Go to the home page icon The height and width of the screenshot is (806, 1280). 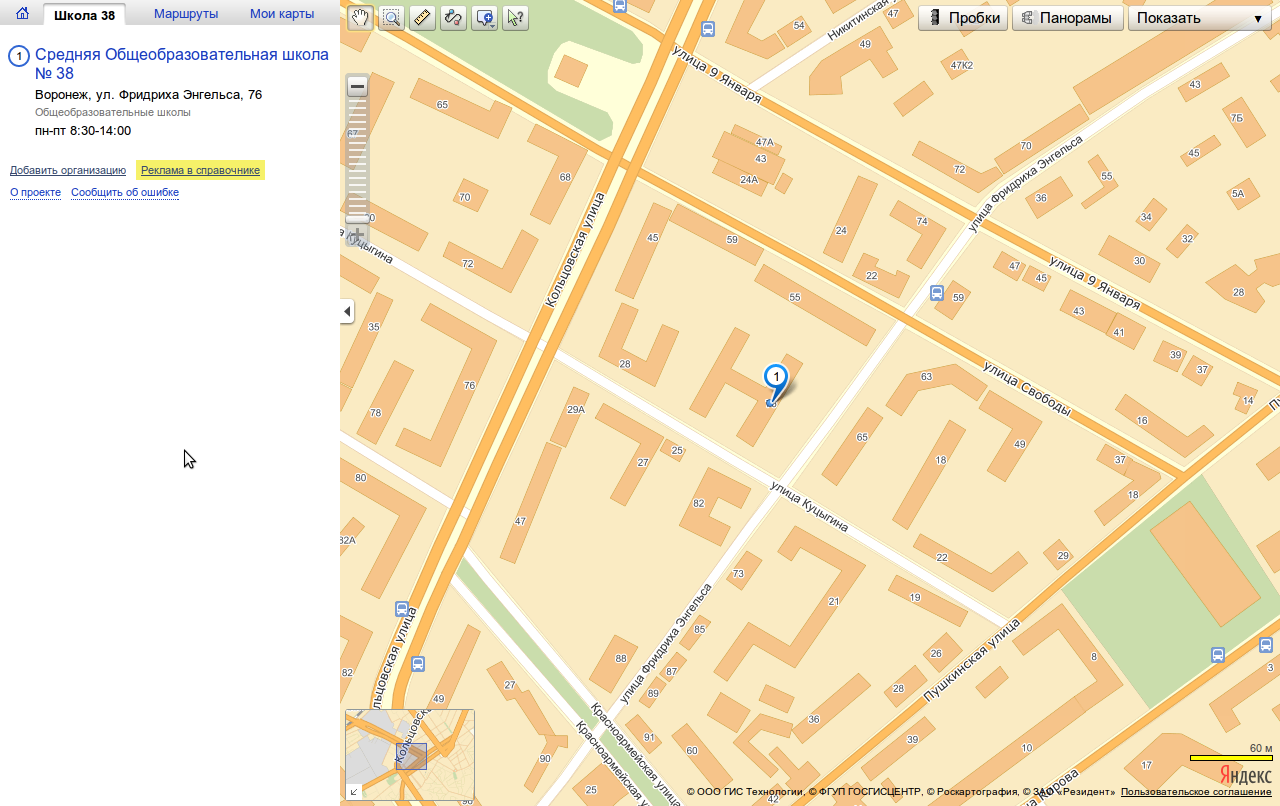pos(22,14)
